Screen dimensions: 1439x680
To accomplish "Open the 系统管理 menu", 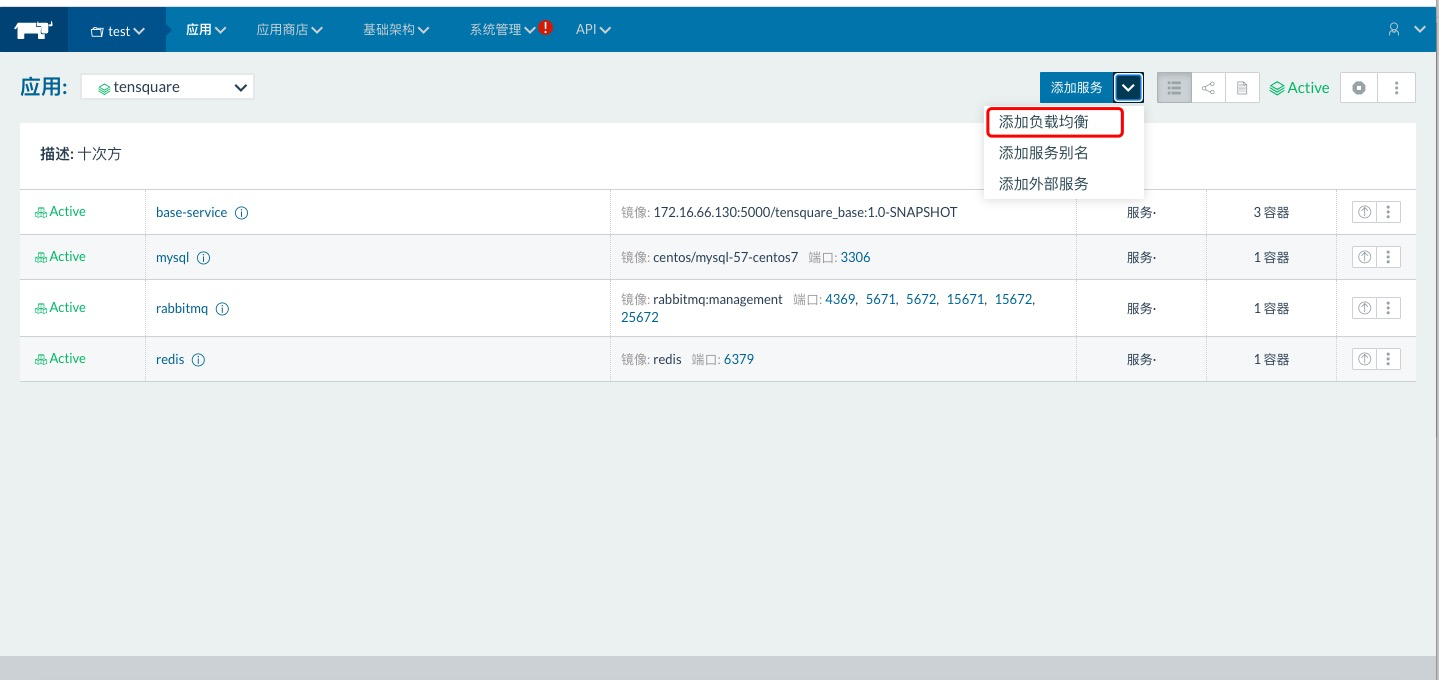I will (x=503, y=30).
